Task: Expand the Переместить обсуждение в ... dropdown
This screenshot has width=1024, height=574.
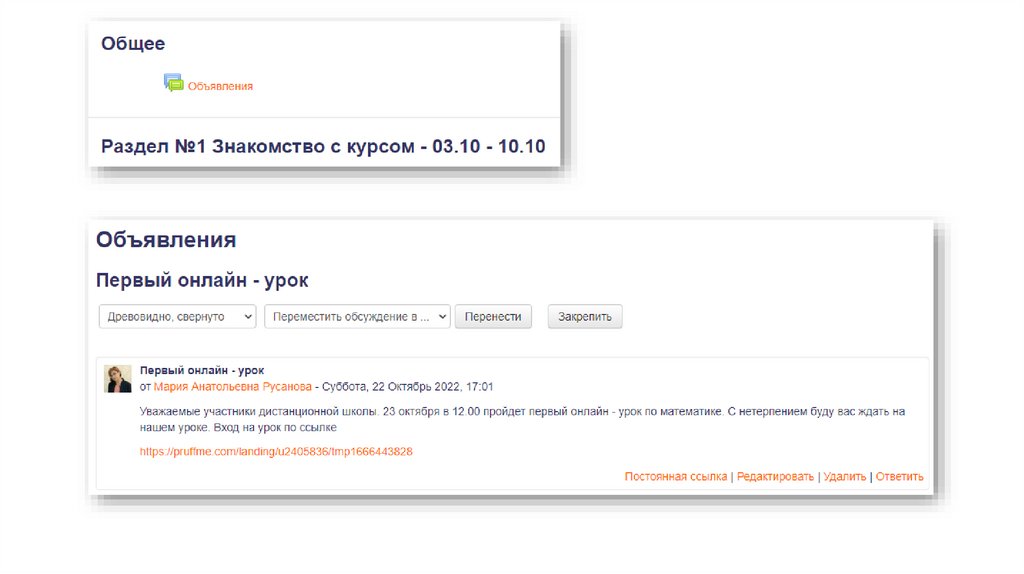Action: (357, 317)
